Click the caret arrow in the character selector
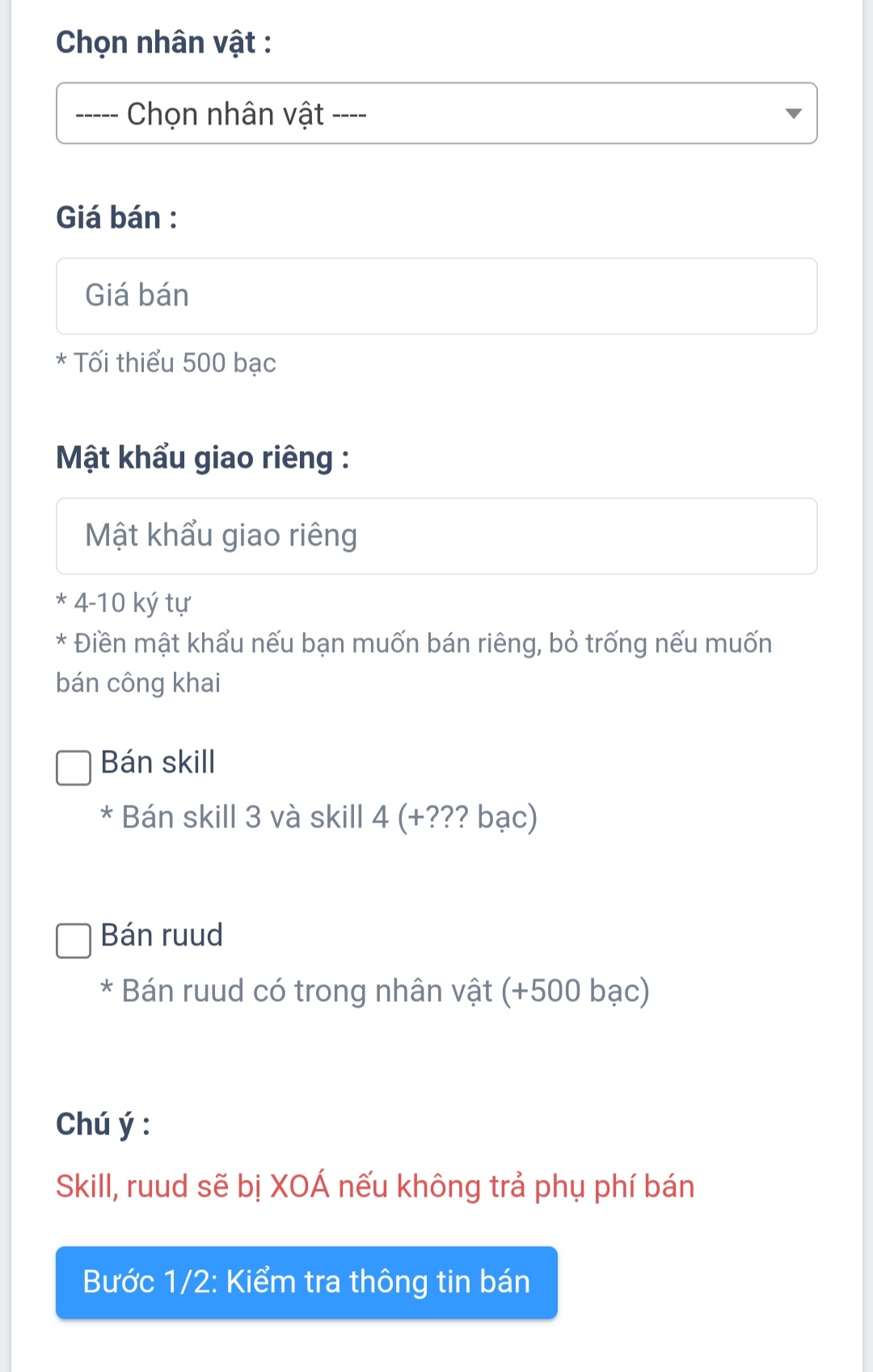This screenshot has width=873, height=1372. 793,114
